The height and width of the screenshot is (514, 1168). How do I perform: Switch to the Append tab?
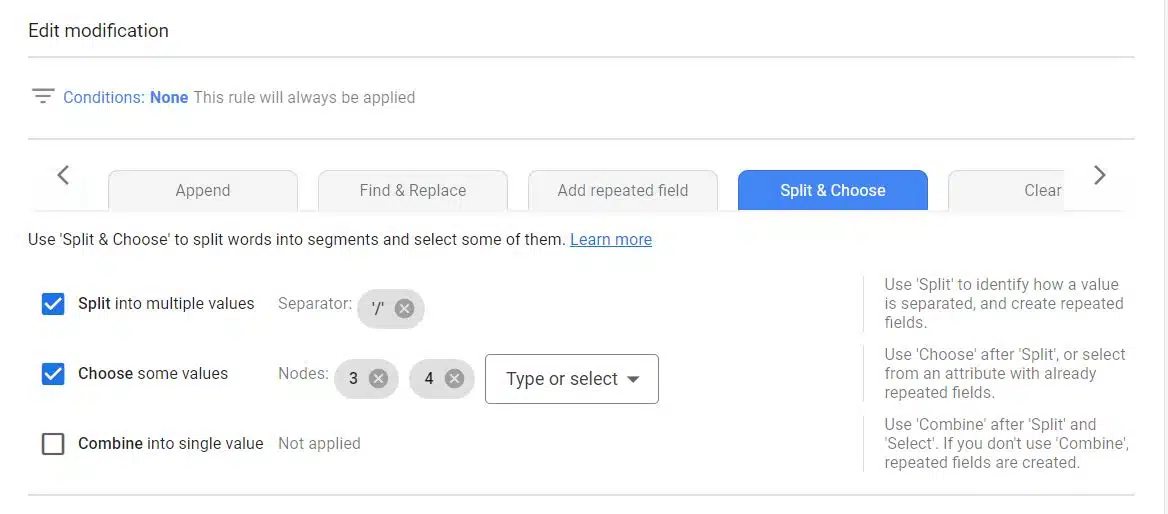click(x=203, y=190)
